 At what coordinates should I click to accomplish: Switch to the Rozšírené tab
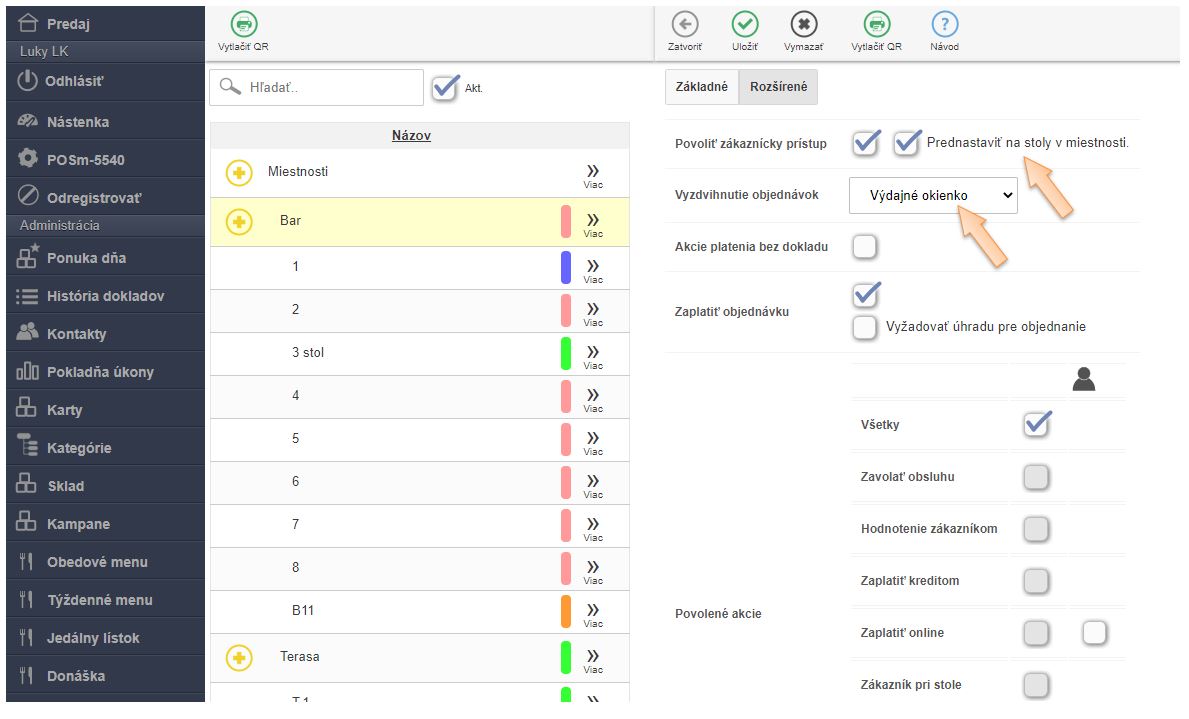[x=778, y=88]
